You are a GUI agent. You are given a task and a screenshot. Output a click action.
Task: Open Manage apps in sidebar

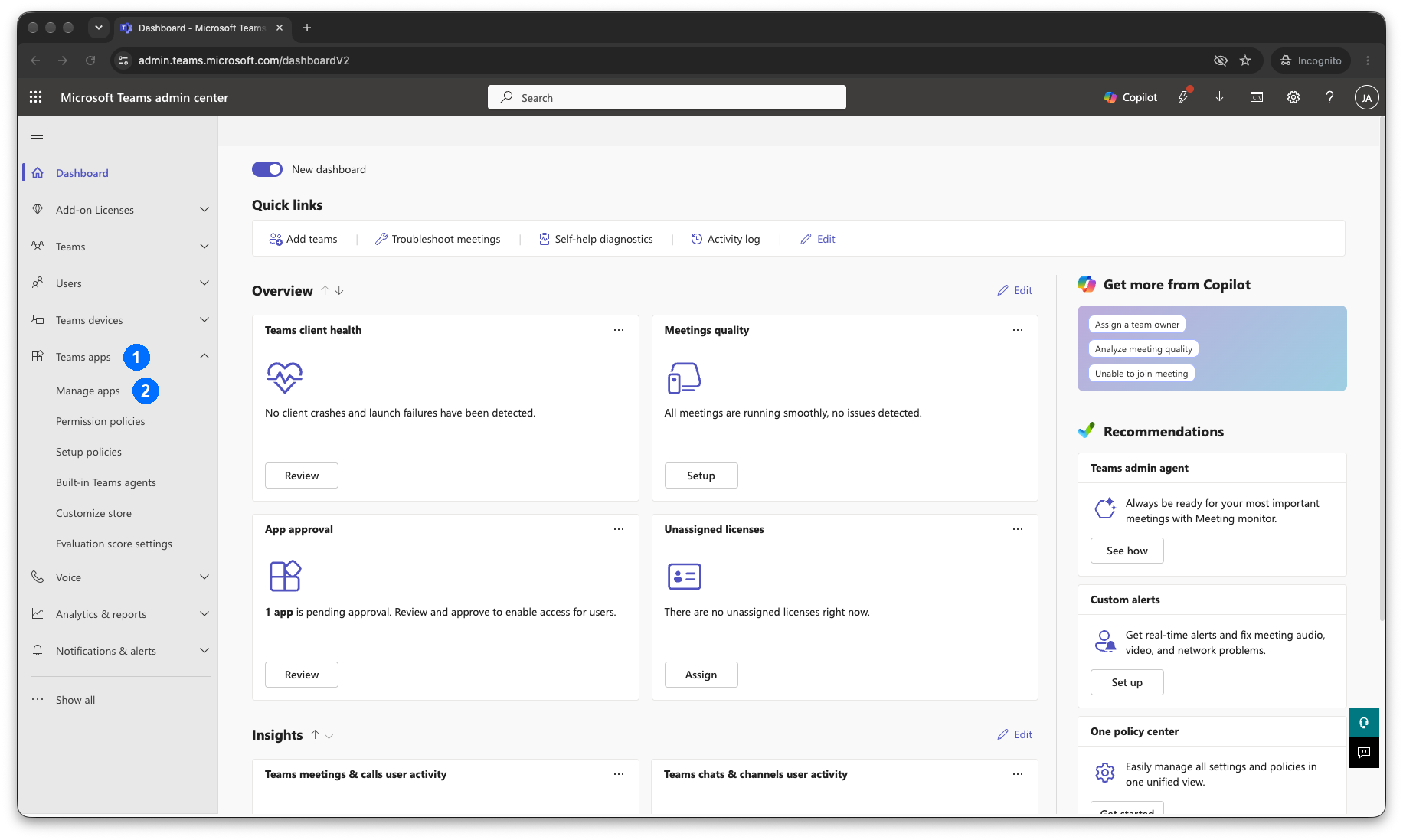88,391
